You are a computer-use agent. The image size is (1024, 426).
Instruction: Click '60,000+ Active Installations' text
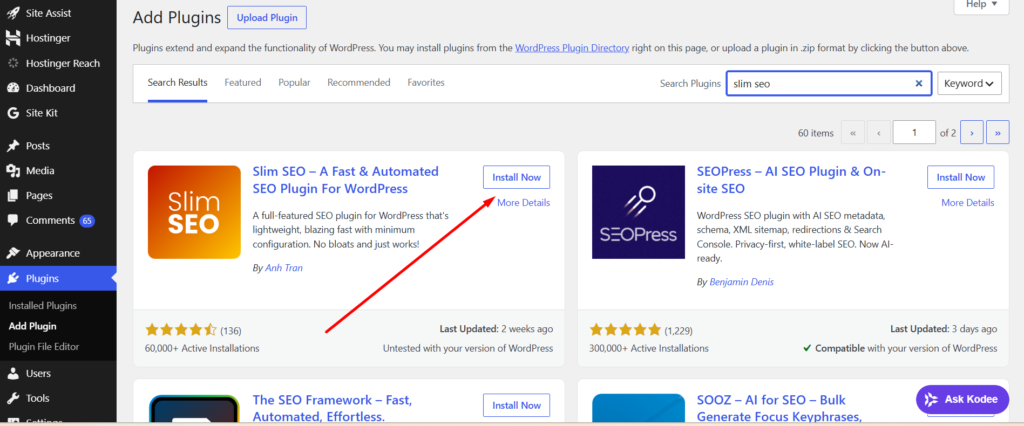202,348
